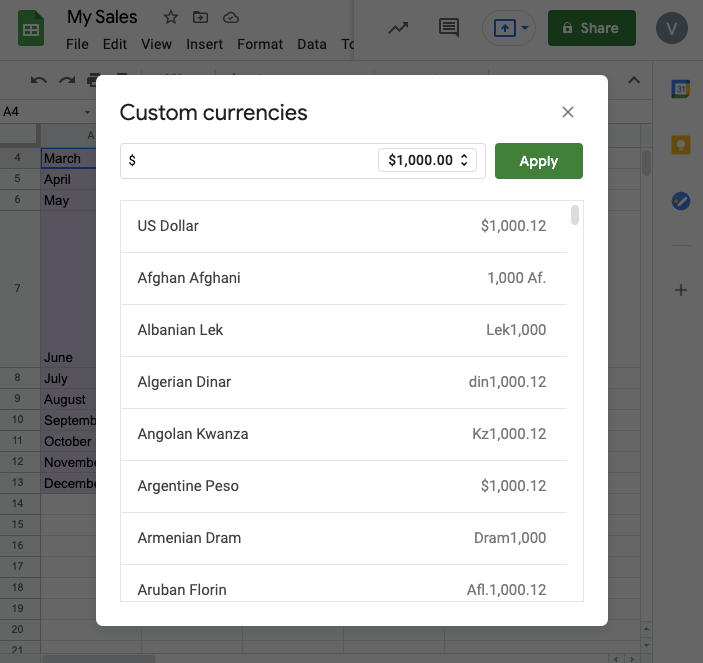
Task: Collapse the toolbar with the up chevron
Action: pos(634,80)
